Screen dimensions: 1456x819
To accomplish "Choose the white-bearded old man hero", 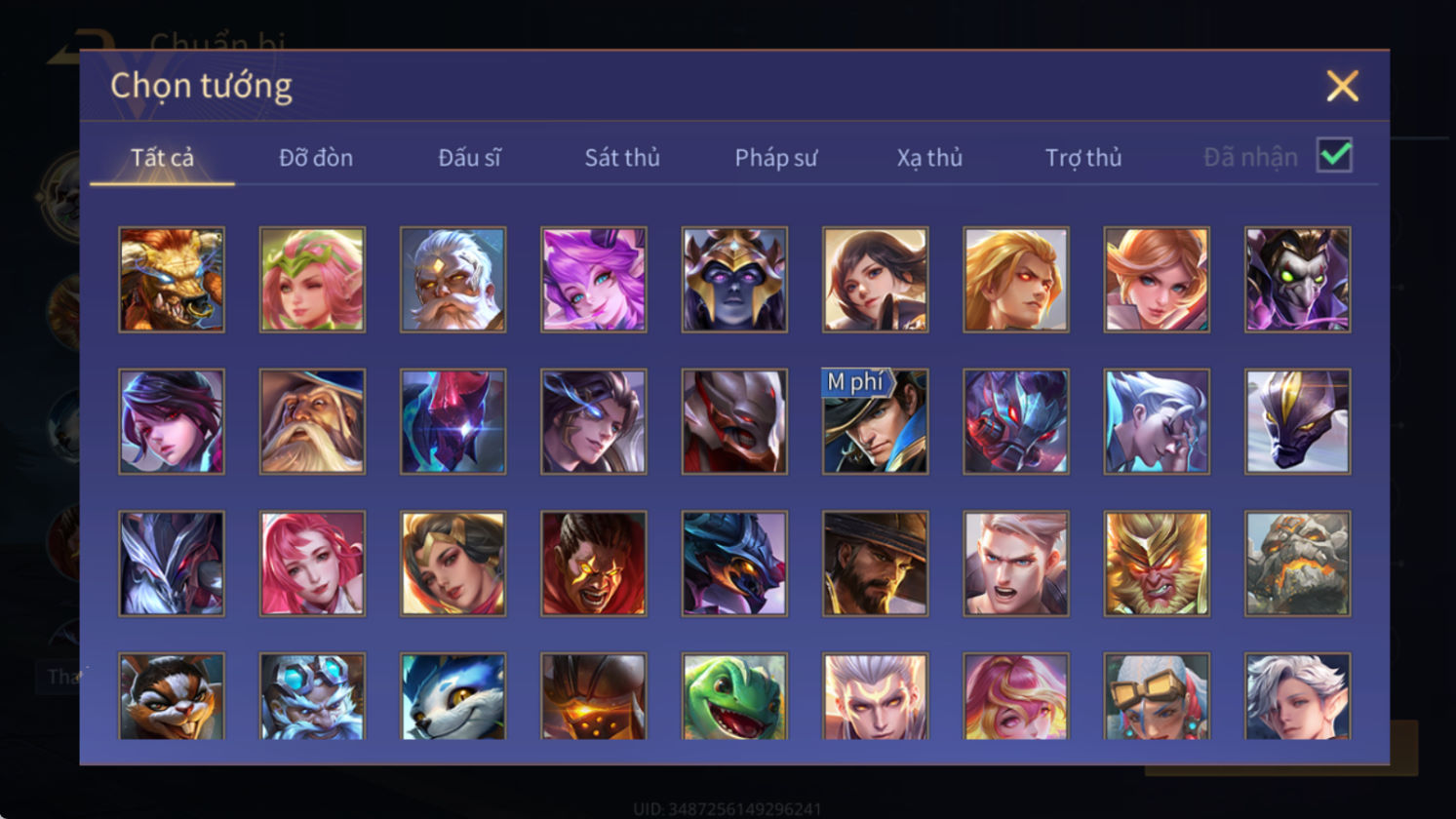I will tap(453, 280).
